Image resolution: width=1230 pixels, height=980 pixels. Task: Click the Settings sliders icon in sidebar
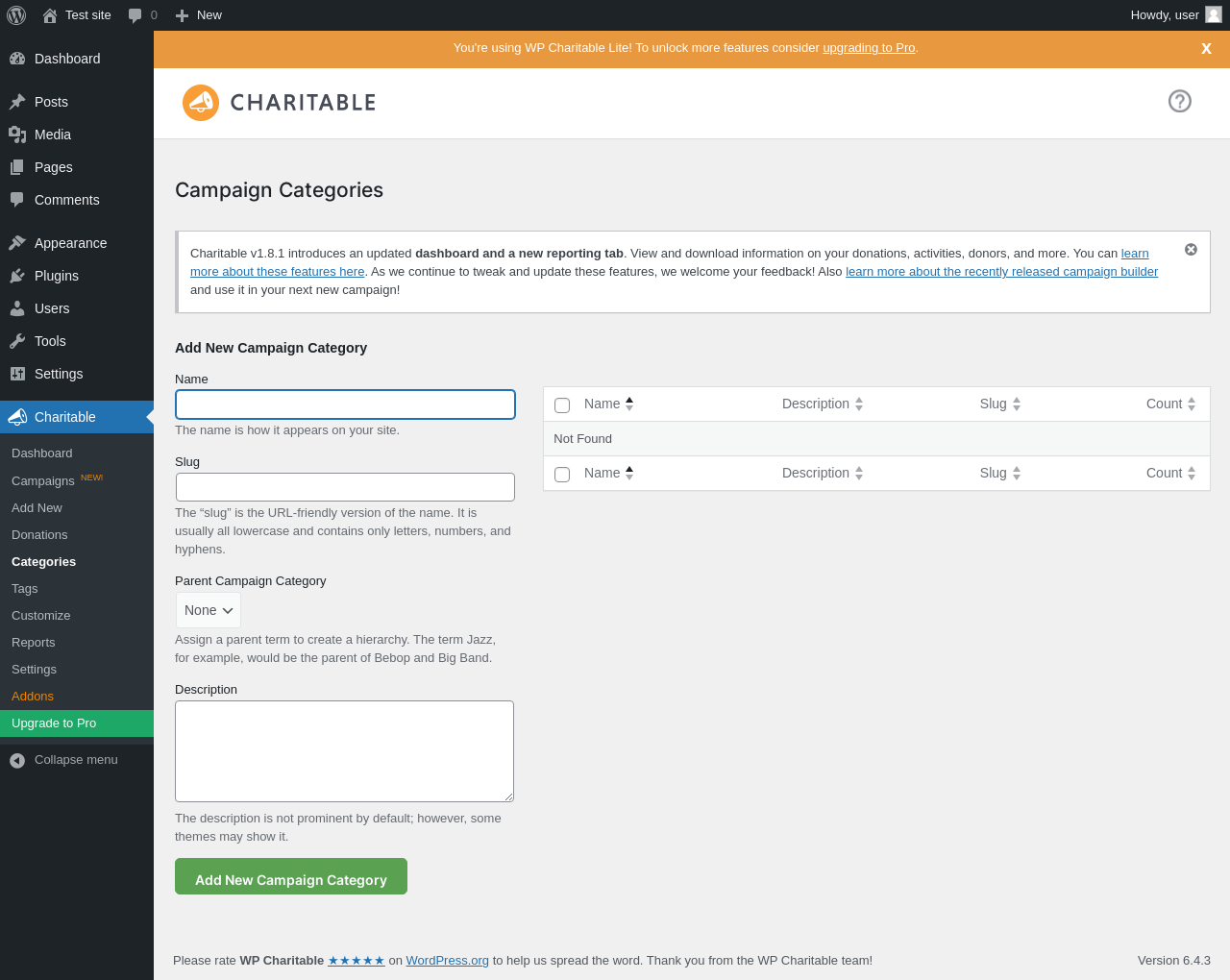[x=17, y=374]
